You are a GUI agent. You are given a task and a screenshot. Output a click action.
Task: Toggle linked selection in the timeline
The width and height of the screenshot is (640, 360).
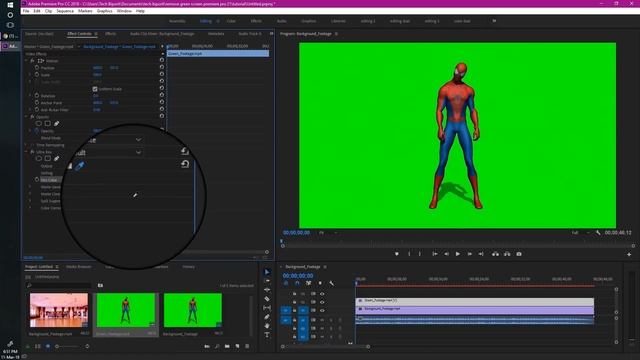[x=309, y=283]
